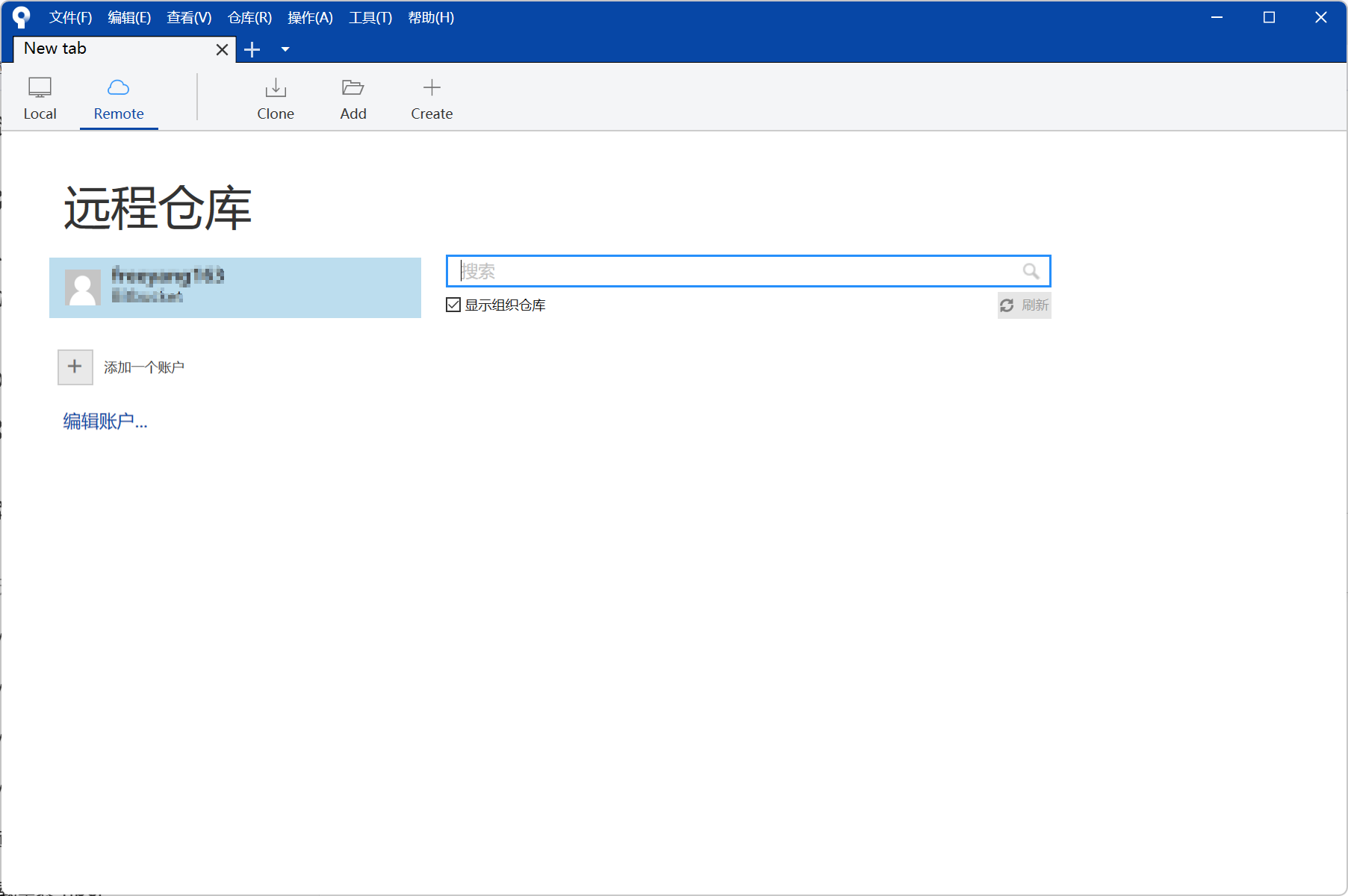
Task: Expand the tab list dropdown arrow
Action: [285, 49]
